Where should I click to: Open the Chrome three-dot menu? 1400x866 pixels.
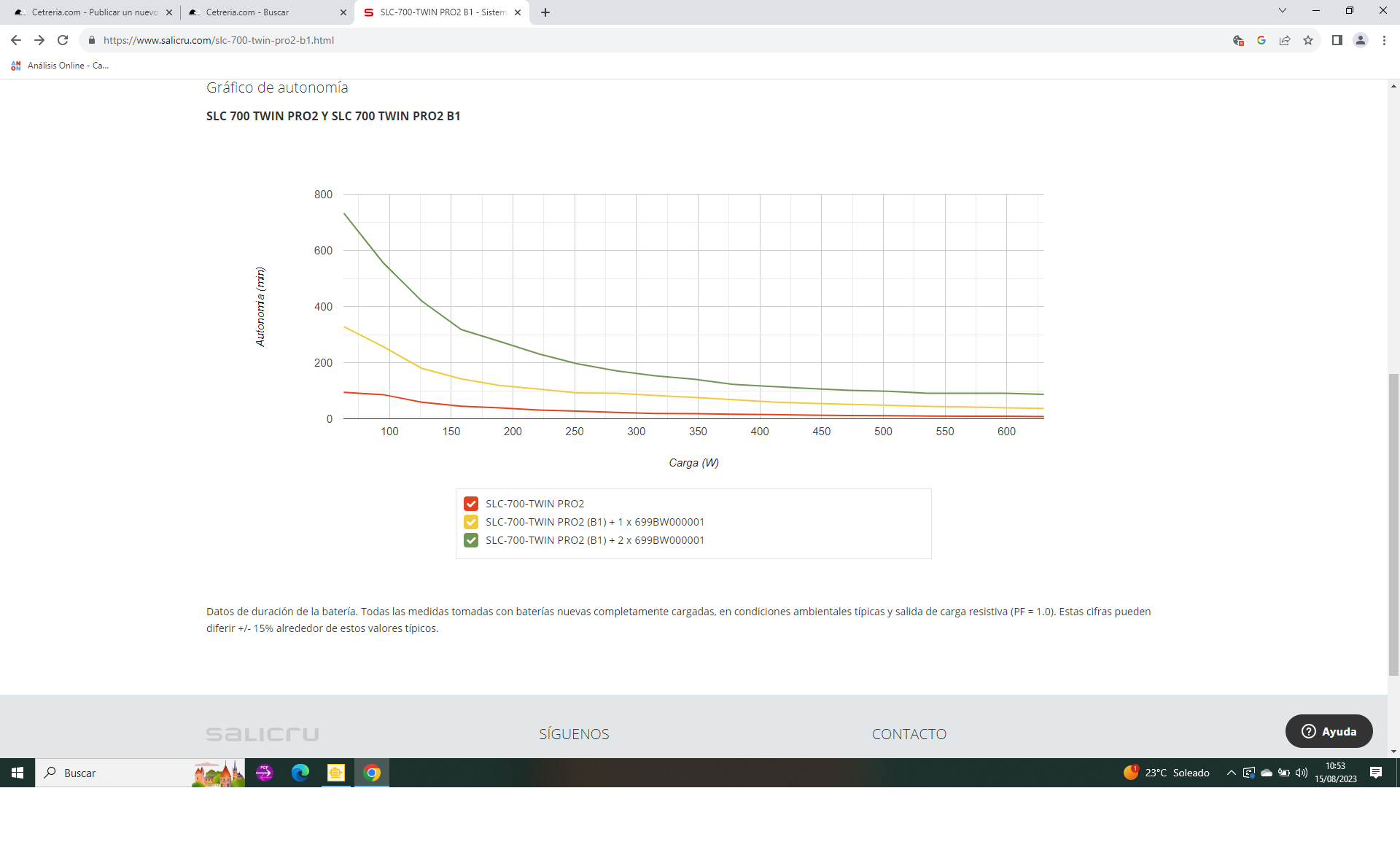coord(1384,40)
